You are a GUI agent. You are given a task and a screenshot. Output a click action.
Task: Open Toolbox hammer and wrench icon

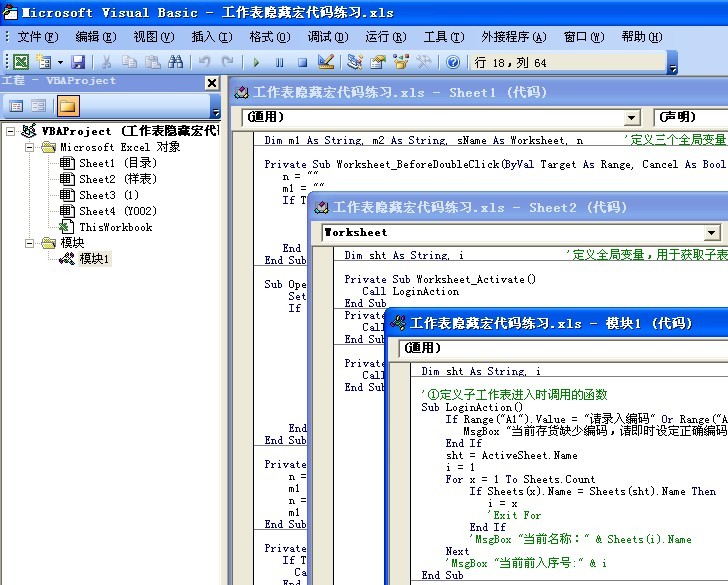point(423,62)
